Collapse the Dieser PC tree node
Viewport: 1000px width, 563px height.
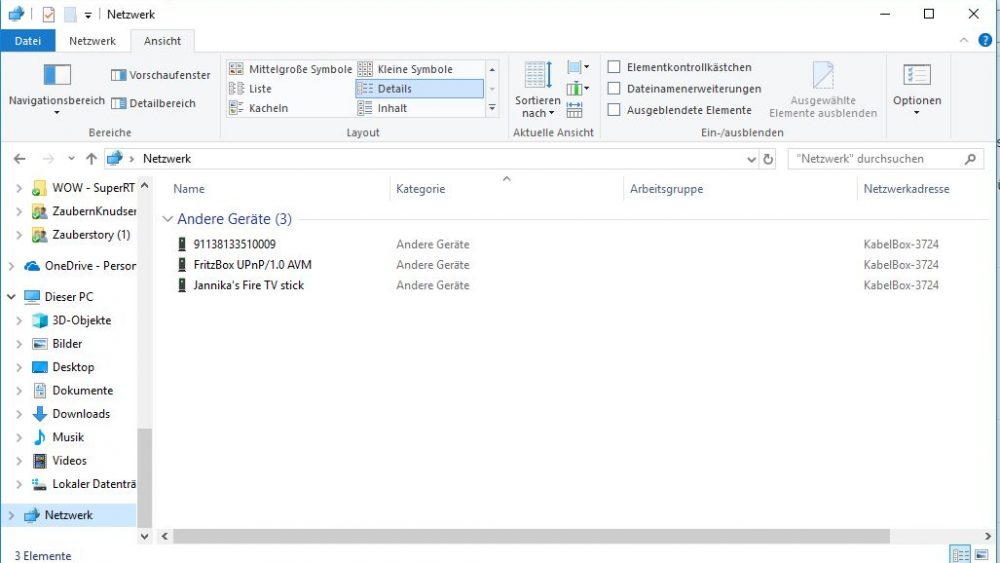11,296
